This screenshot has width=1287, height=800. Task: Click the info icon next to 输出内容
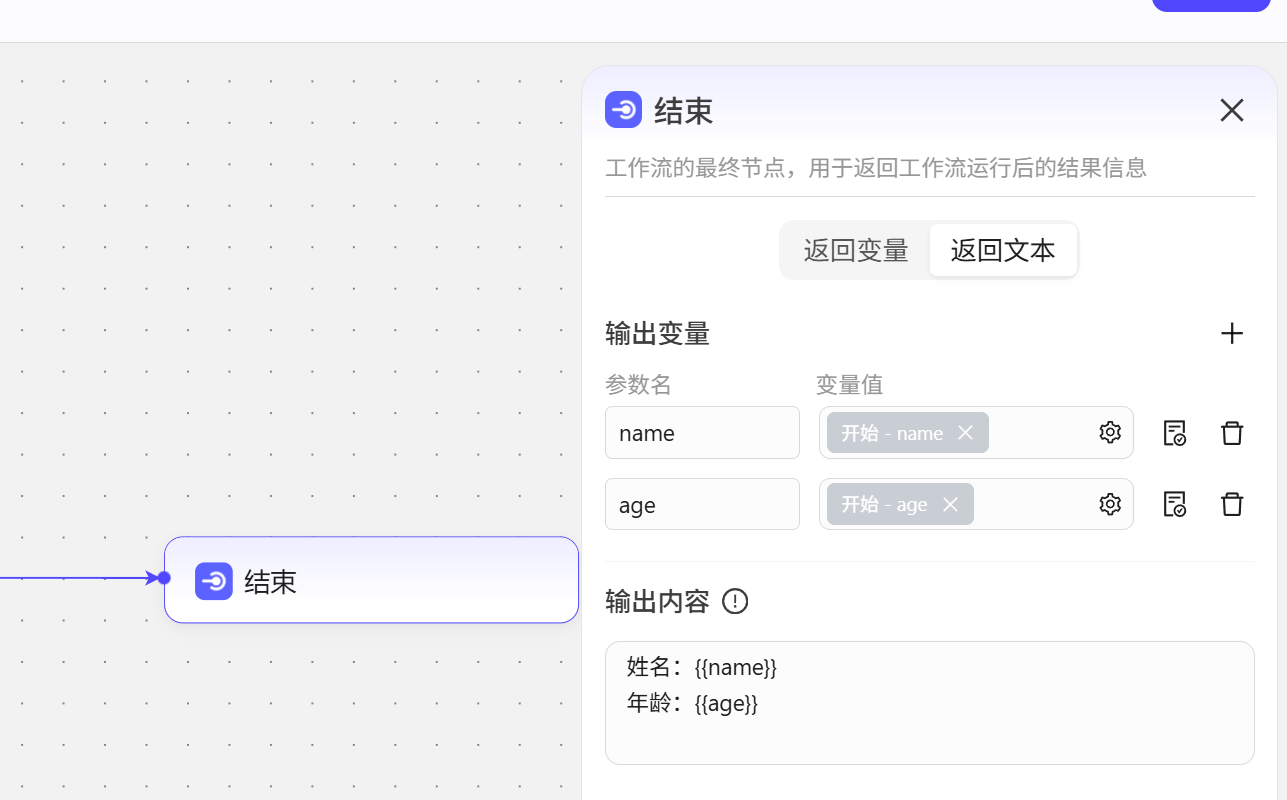(x=735, y=601)
